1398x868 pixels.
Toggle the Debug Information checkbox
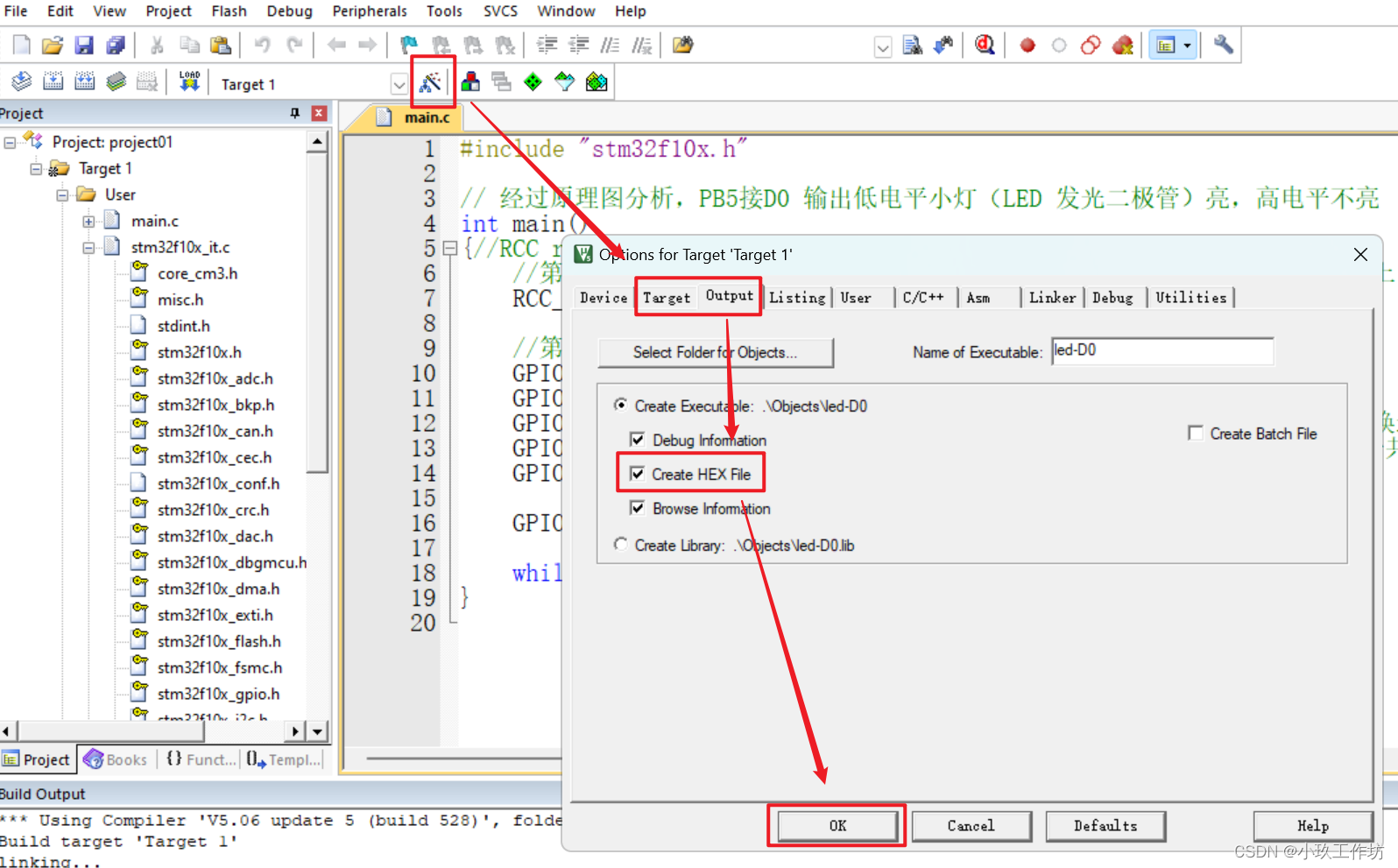pyautogui.click(x=638, y=440)
